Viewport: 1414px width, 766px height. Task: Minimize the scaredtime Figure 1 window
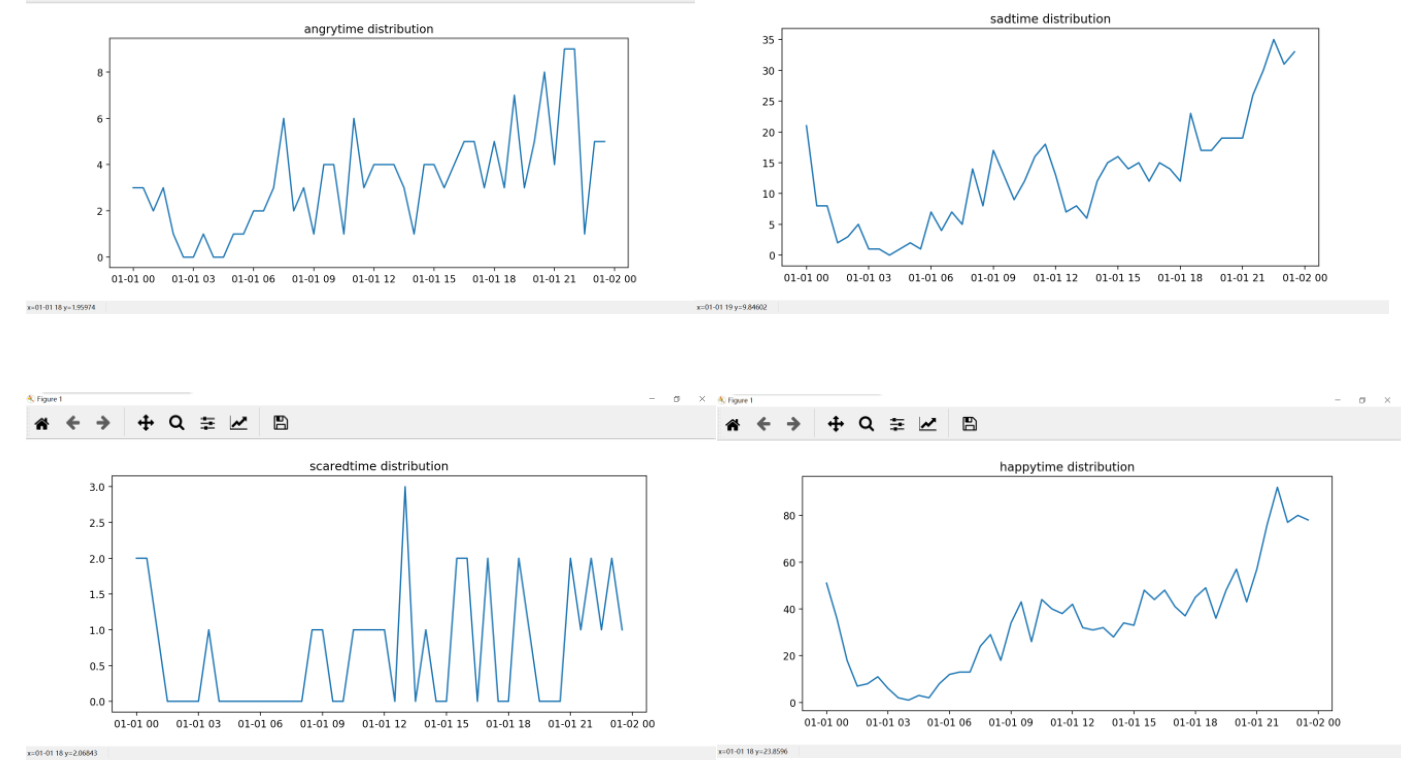coord(652,399)
